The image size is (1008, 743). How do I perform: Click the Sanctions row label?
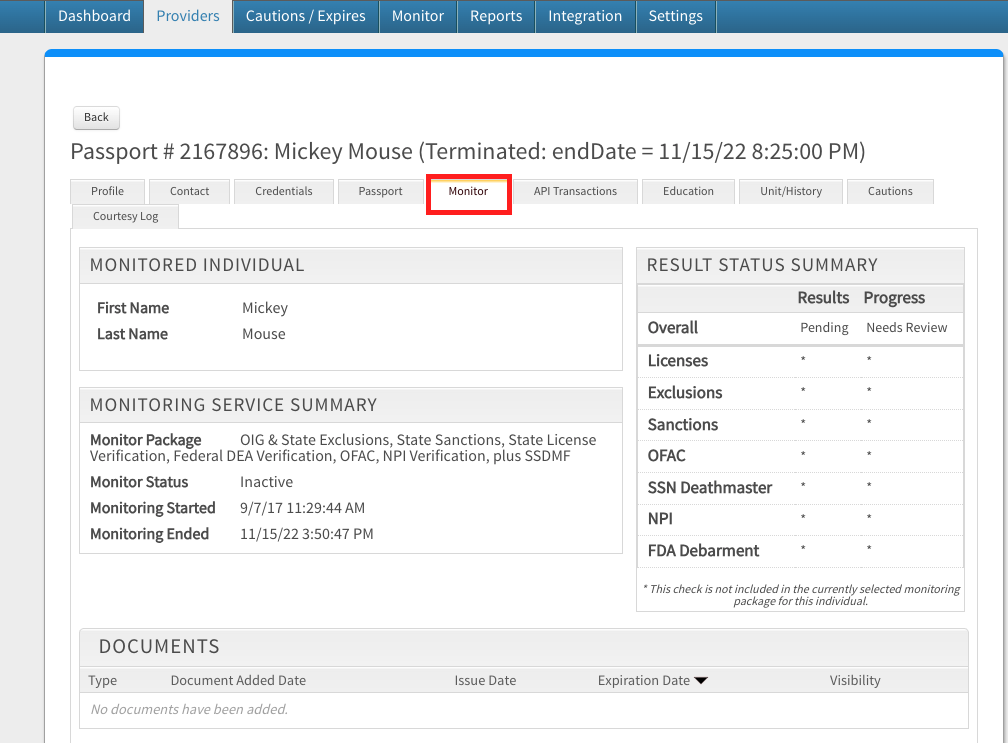(683, 425)
